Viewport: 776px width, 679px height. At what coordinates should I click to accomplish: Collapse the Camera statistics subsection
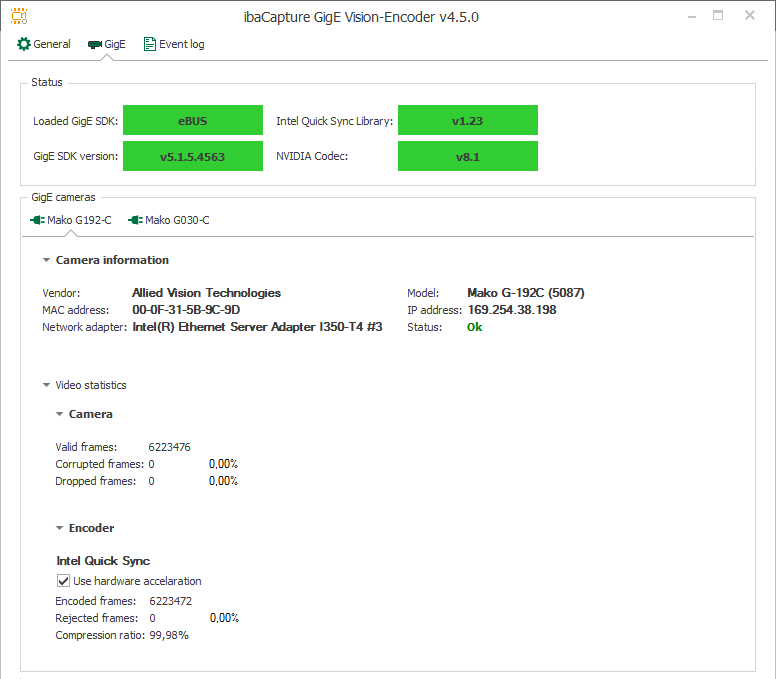pyautogui.click(x=59, y=414)
